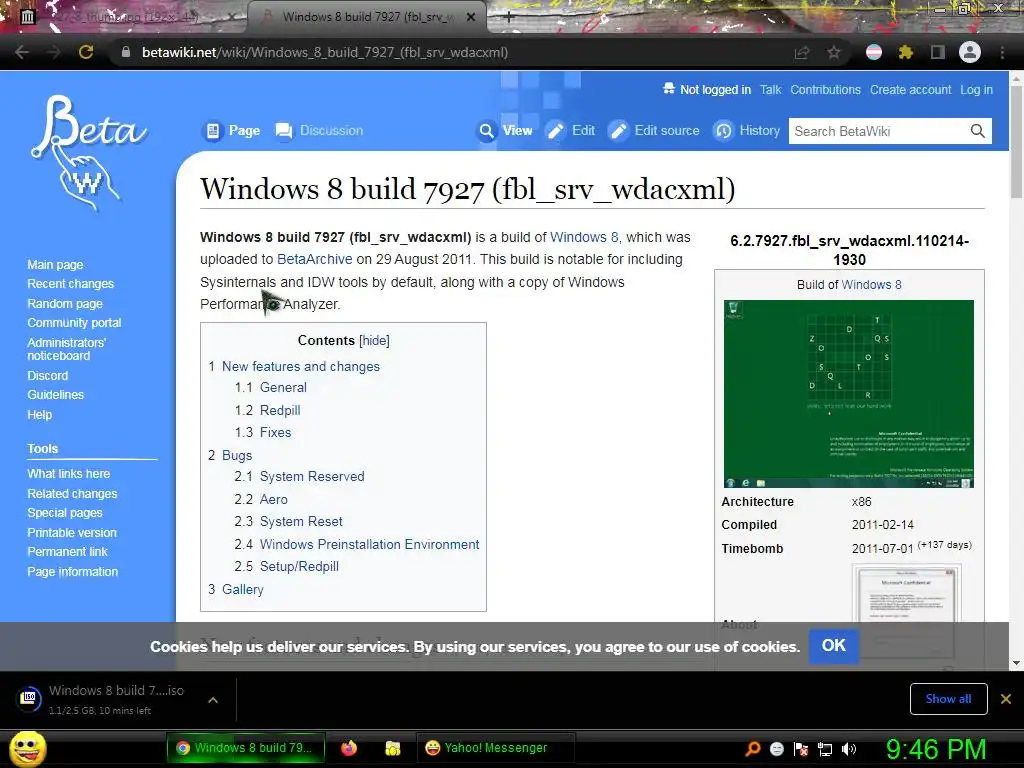Image resolution: width=1024 pixels, height=768 pixels.
Task: Go to Main page in sidebar
Action: (x=55, y=265)
